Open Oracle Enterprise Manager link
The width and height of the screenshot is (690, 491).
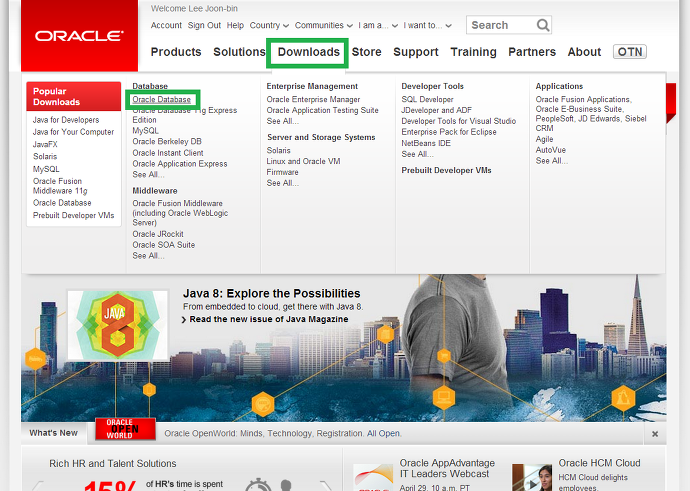313,99
